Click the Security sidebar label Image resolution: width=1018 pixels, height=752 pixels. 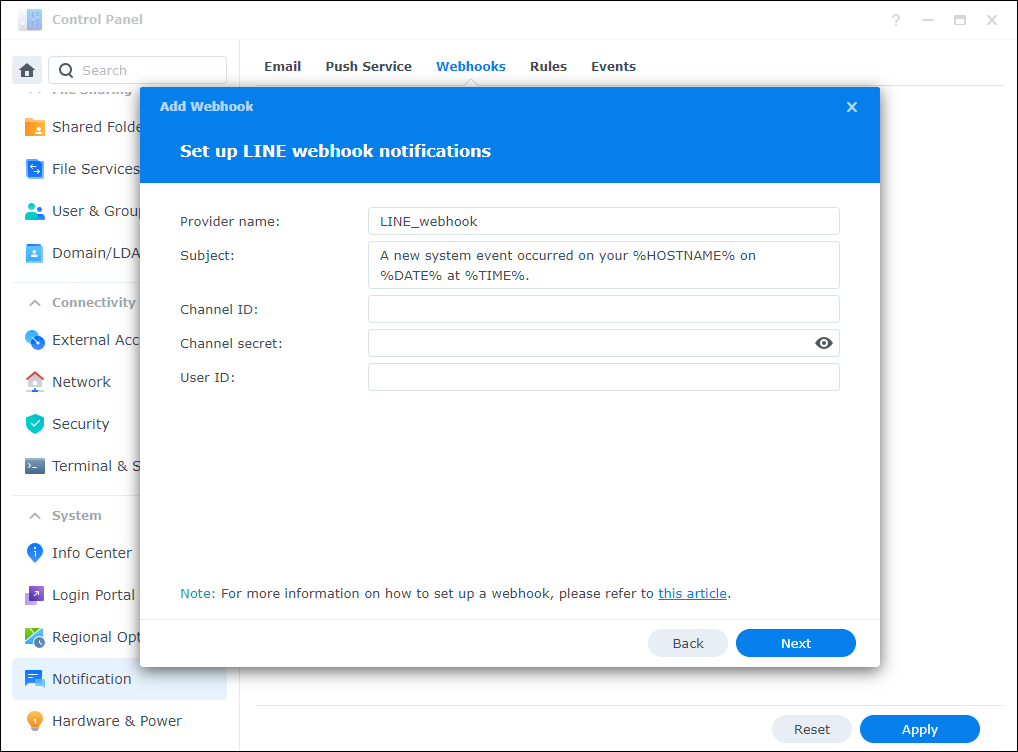pos(81,424)
